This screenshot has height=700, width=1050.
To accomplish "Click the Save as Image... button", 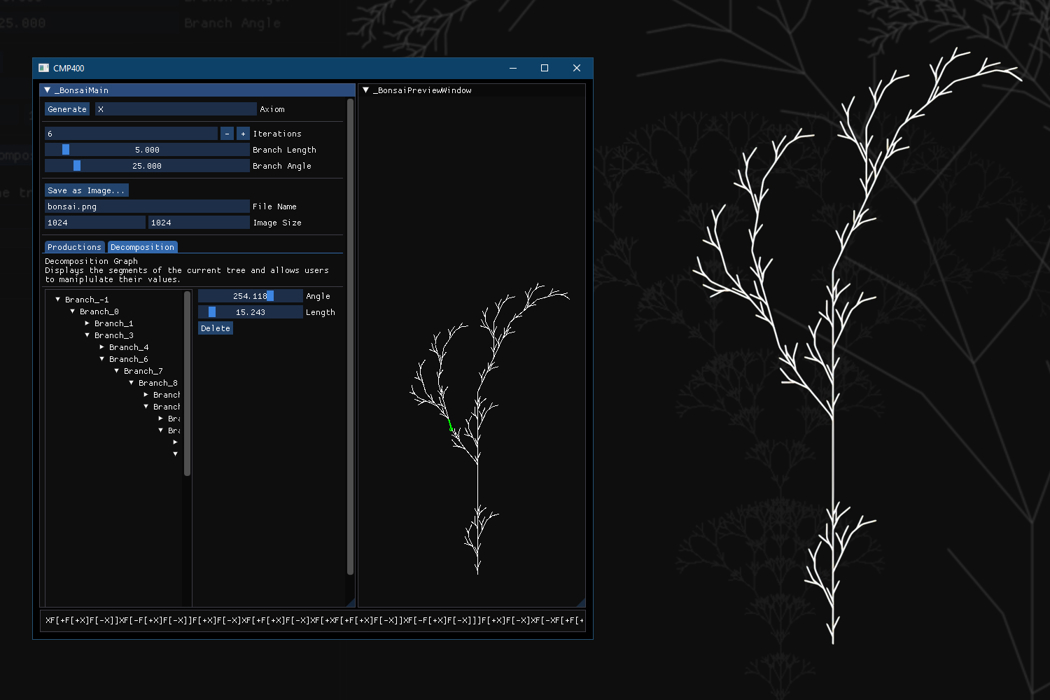I will [x=86, y=190].
